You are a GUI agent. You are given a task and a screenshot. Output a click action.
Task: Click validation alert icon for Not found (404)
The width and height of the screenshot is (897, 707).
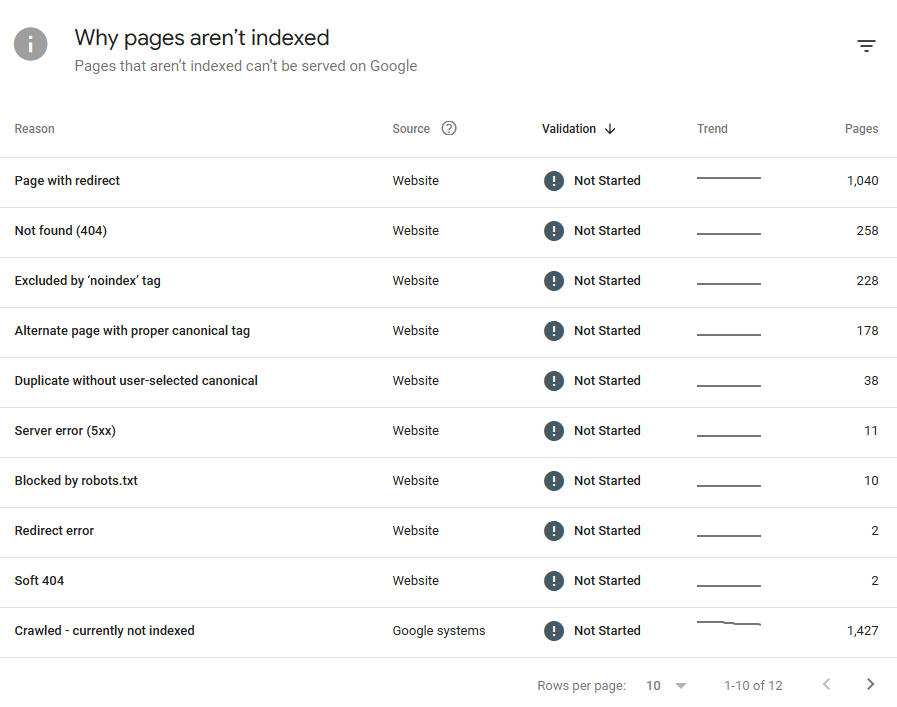[554, 231]
